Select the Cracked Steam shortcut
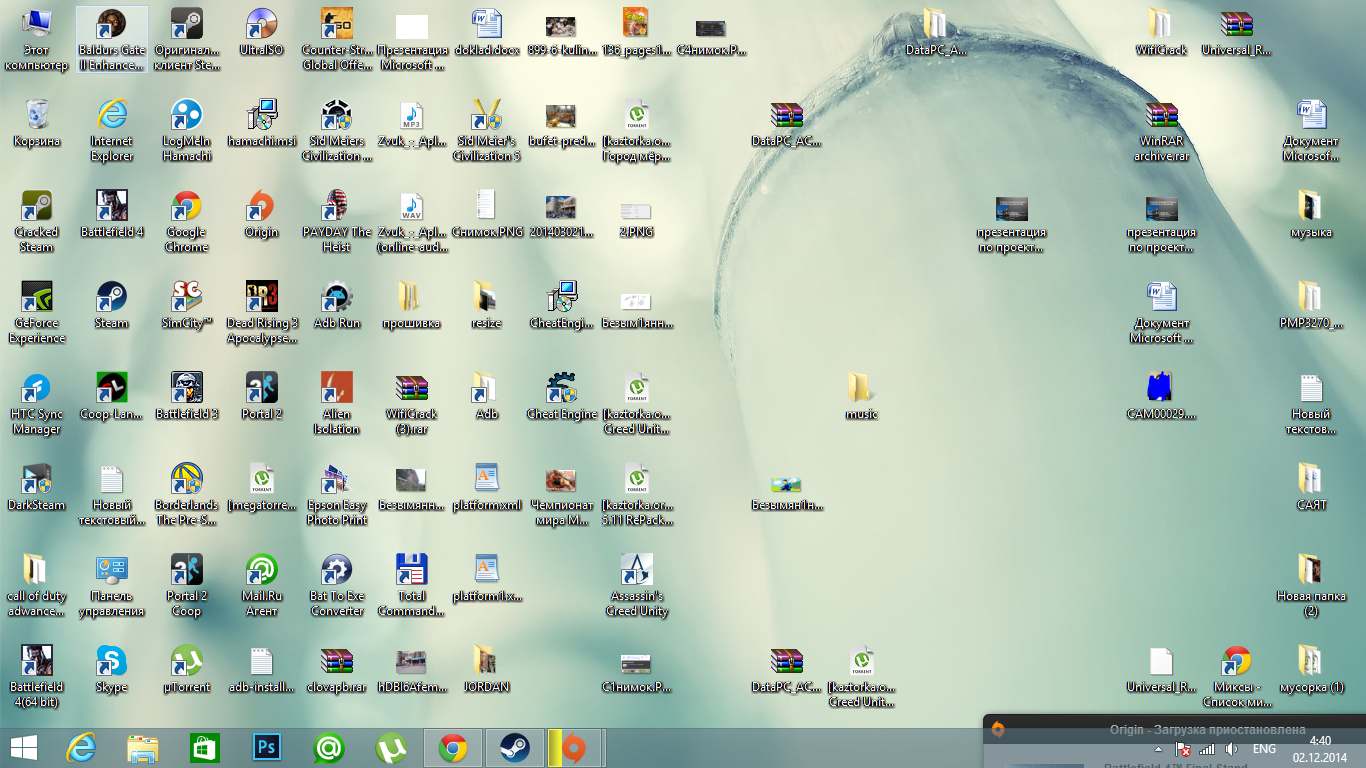This screenshot has width=1366, height=768. pos(37,221)
